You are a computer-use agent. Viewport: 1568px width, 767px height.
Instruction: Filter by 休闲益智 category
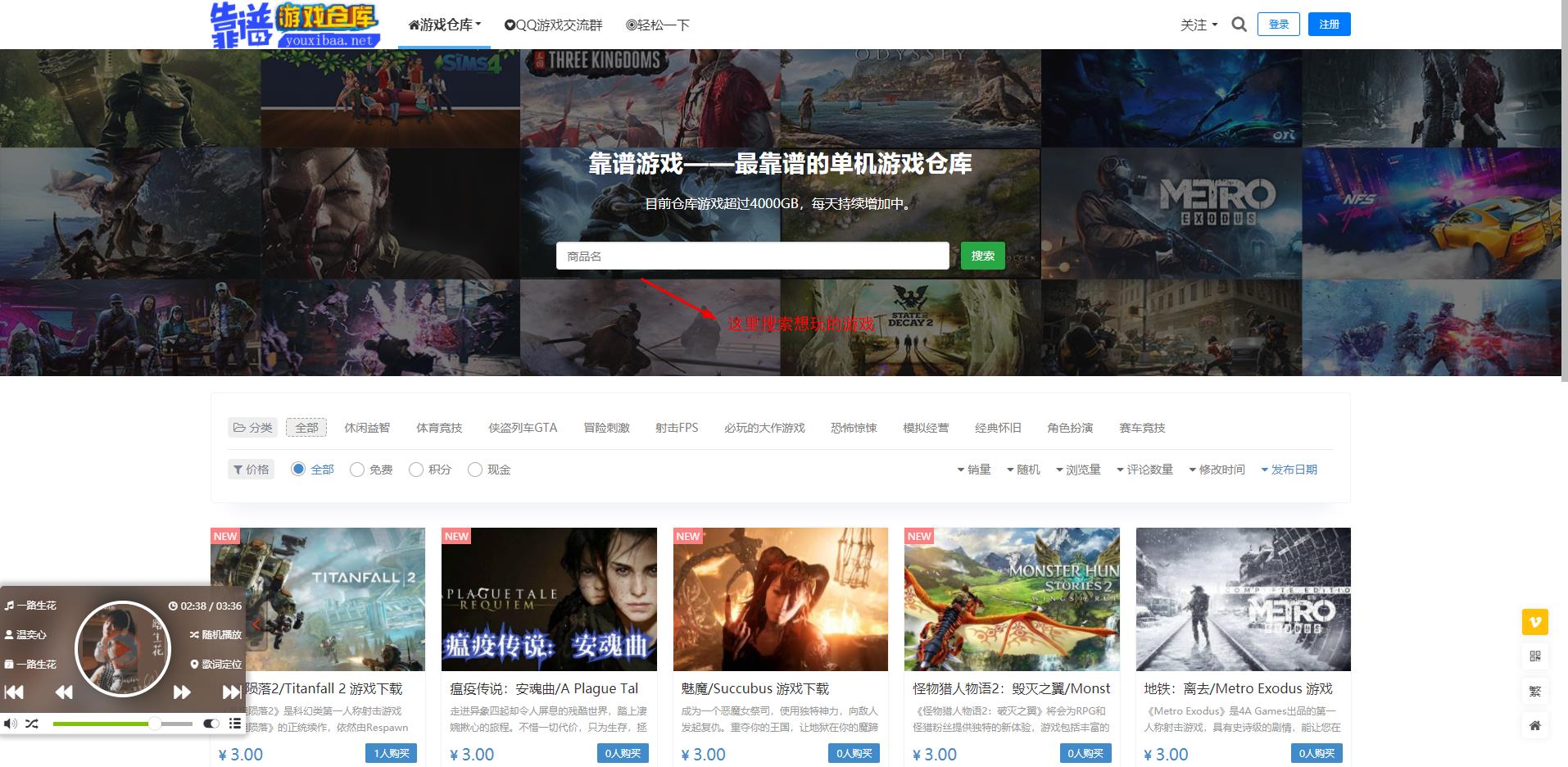click(x=367, y=428)
